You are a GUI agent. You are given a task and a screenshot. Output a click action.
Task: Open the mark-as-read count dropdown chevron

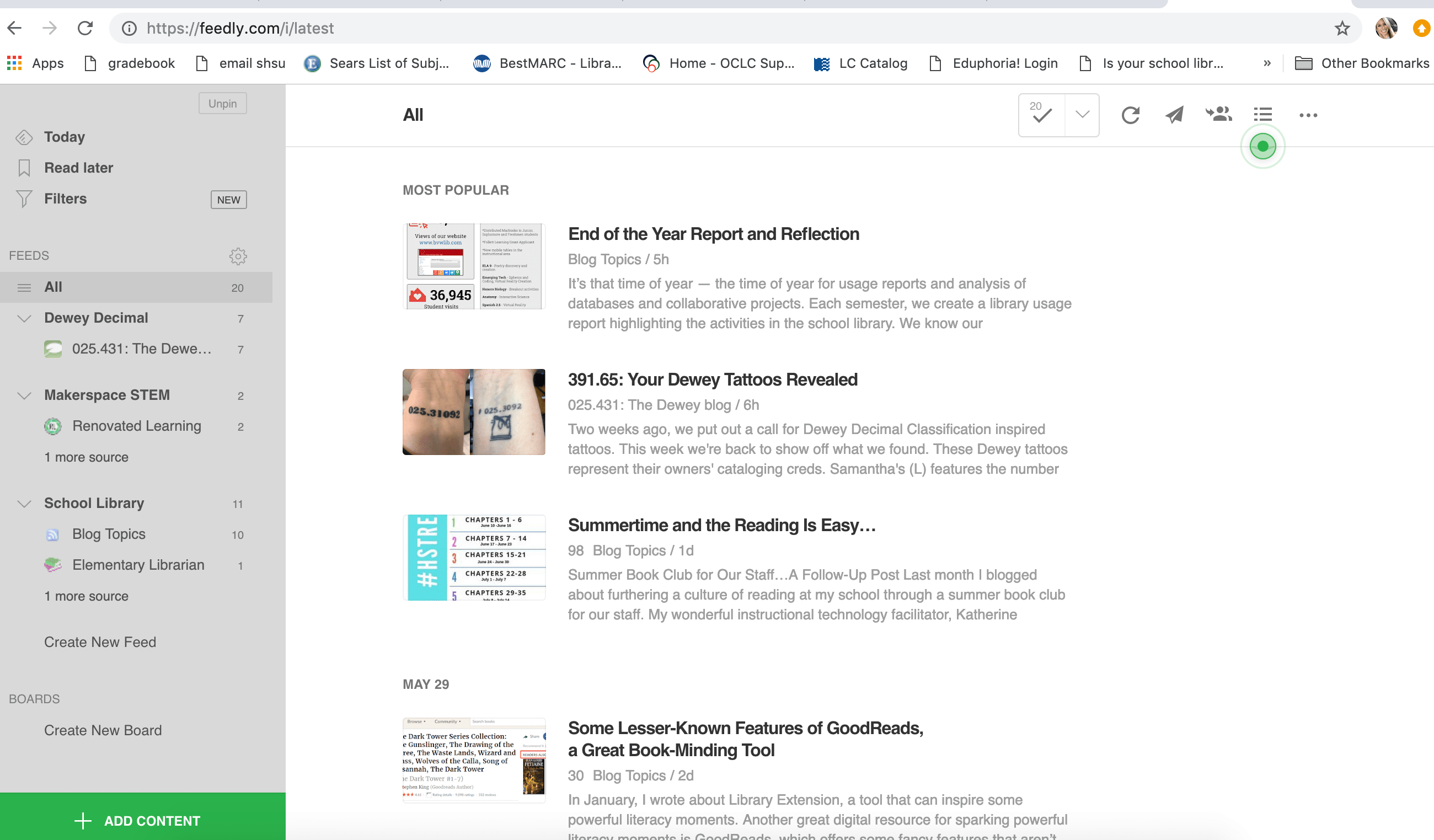[1080, 115]
